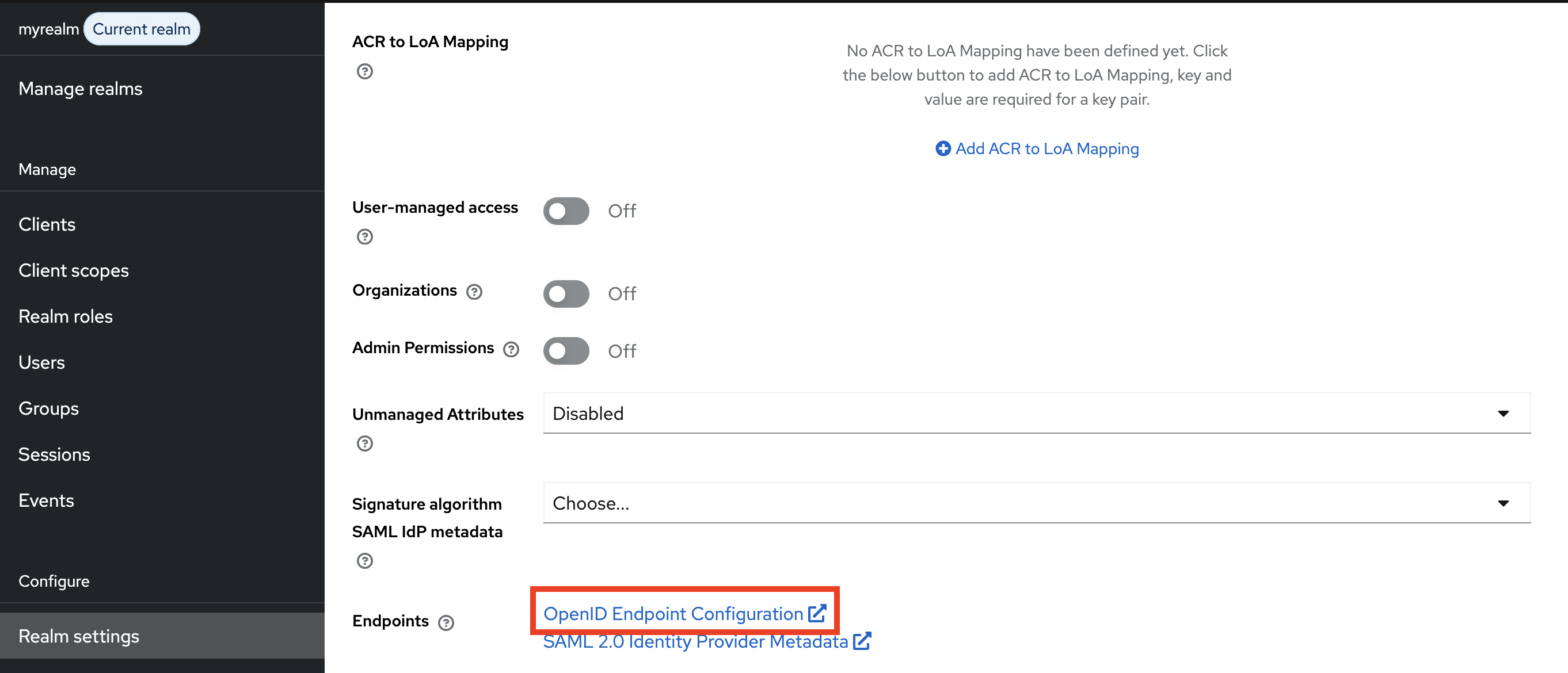
Task: Click help icon under ACR to LoA Mapping
Action: pos(364,72)
